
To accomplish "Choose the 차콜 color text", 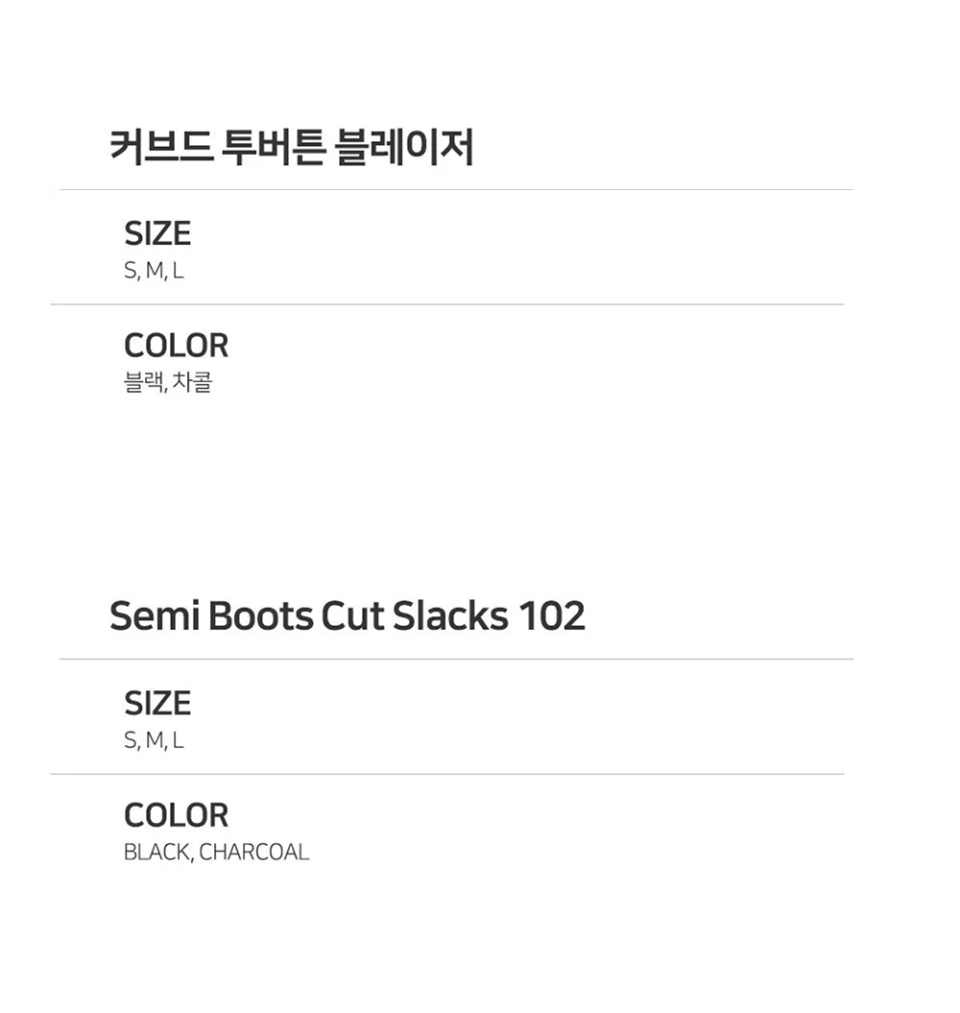I will pos(192,383).
